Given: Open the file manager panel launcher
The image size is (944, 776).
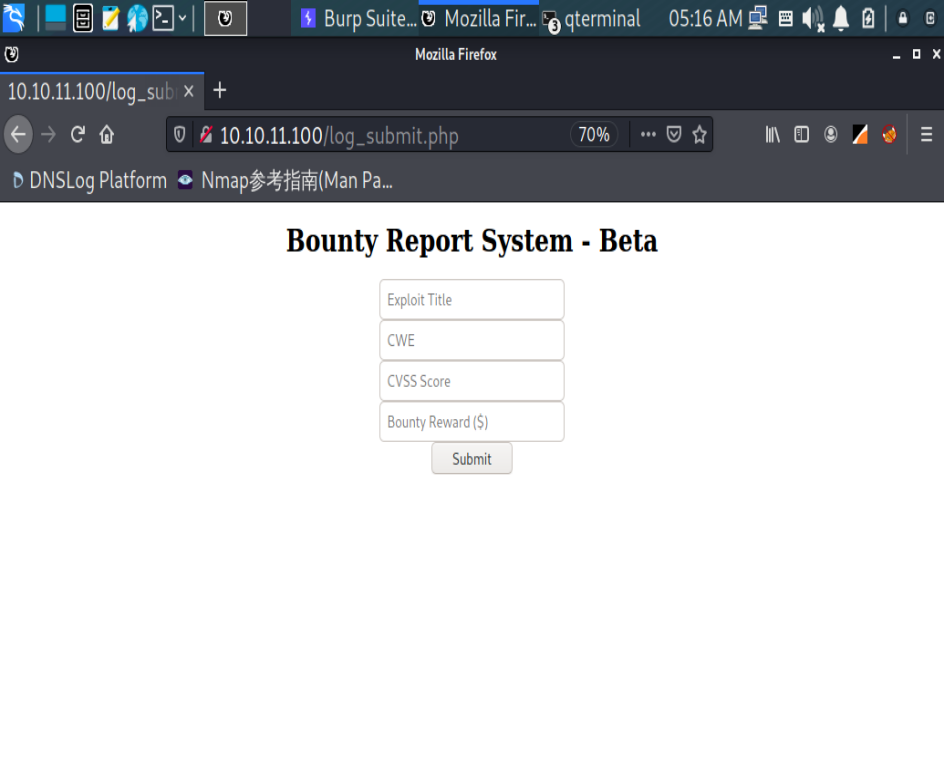Looking at the screenshot, I should coord(82,18).
